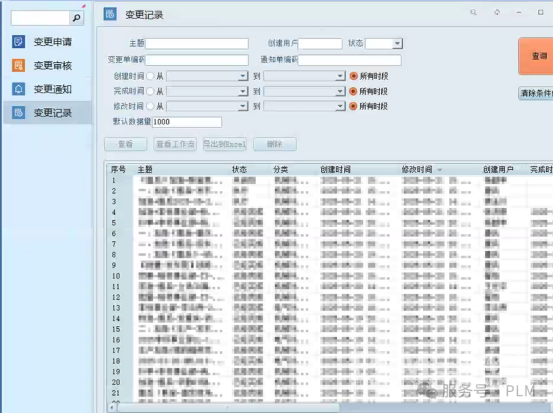Click the 删除 button

[275, 144]
